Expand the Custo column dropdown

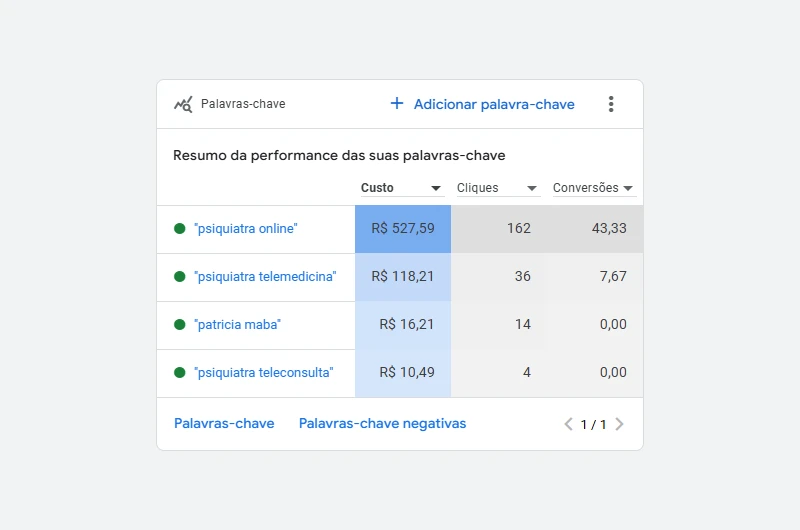tap(436, 188)
